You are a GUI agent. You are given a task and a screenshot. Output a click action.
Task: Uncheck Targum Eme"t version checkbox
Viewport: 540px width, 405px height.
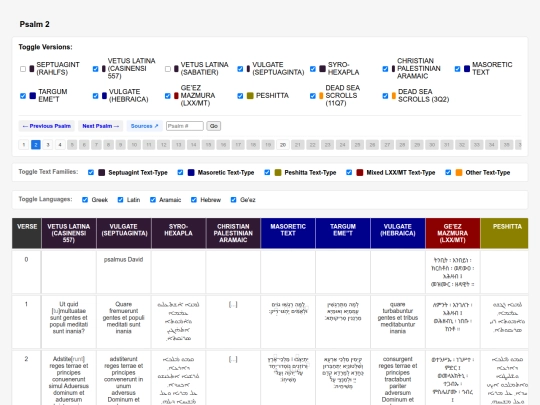pyautogui.click(x=23, y=96)
